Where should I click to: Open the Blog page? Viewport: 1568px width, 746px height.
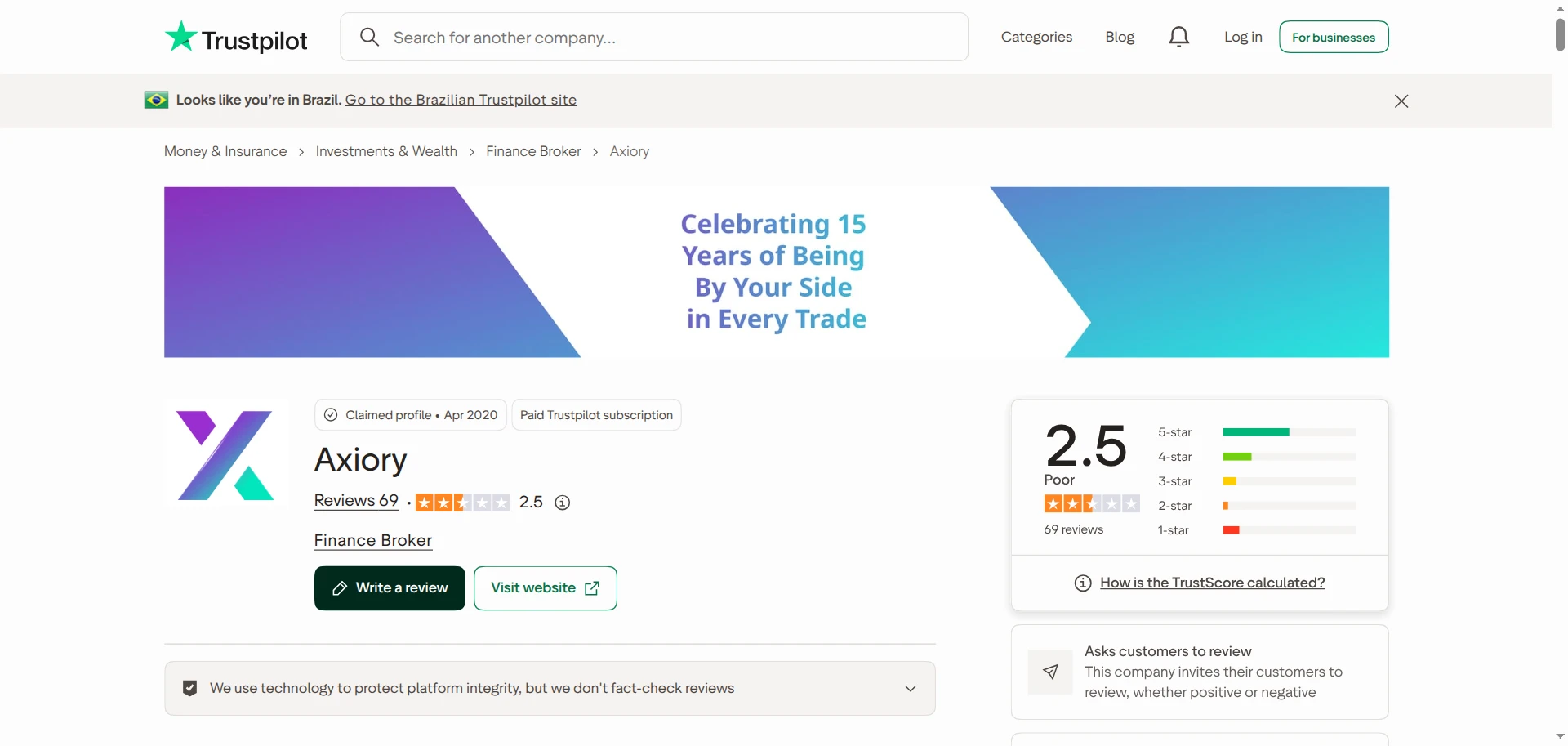click(x=1120, y=37)
